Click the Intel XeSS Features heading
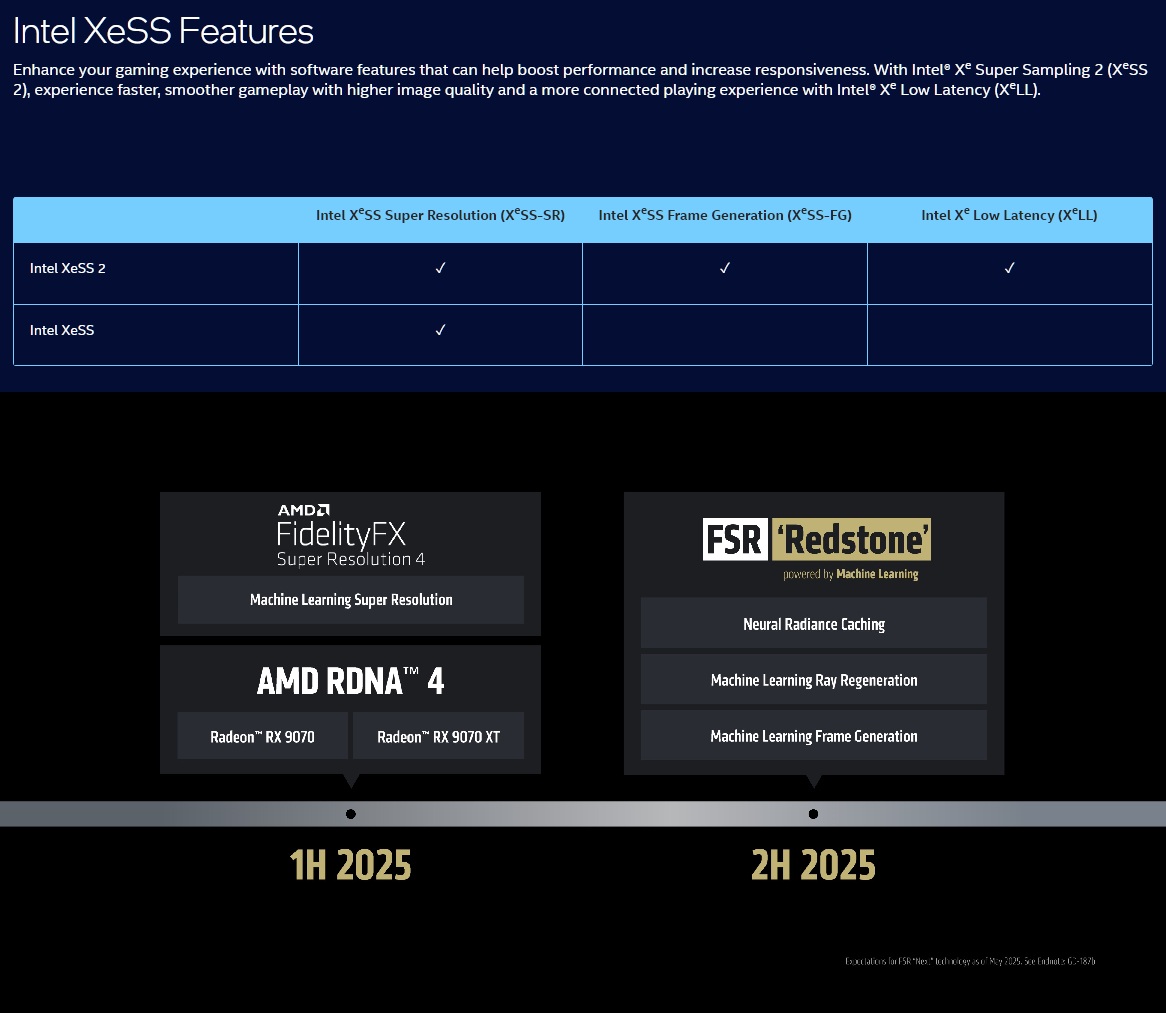The width and height of the screenshot is (1166, 1013). 163,31
